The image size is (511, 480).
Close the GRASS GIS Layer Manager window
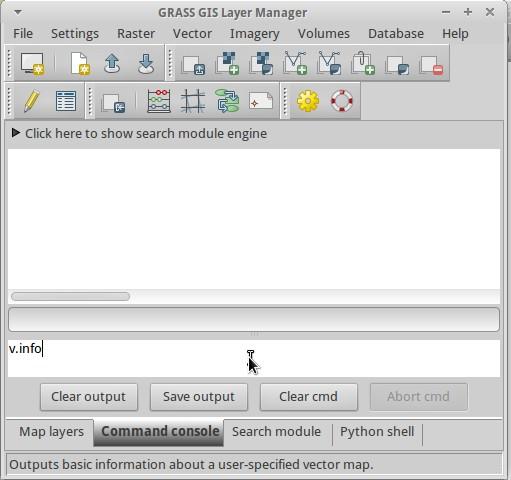(490, 12)
